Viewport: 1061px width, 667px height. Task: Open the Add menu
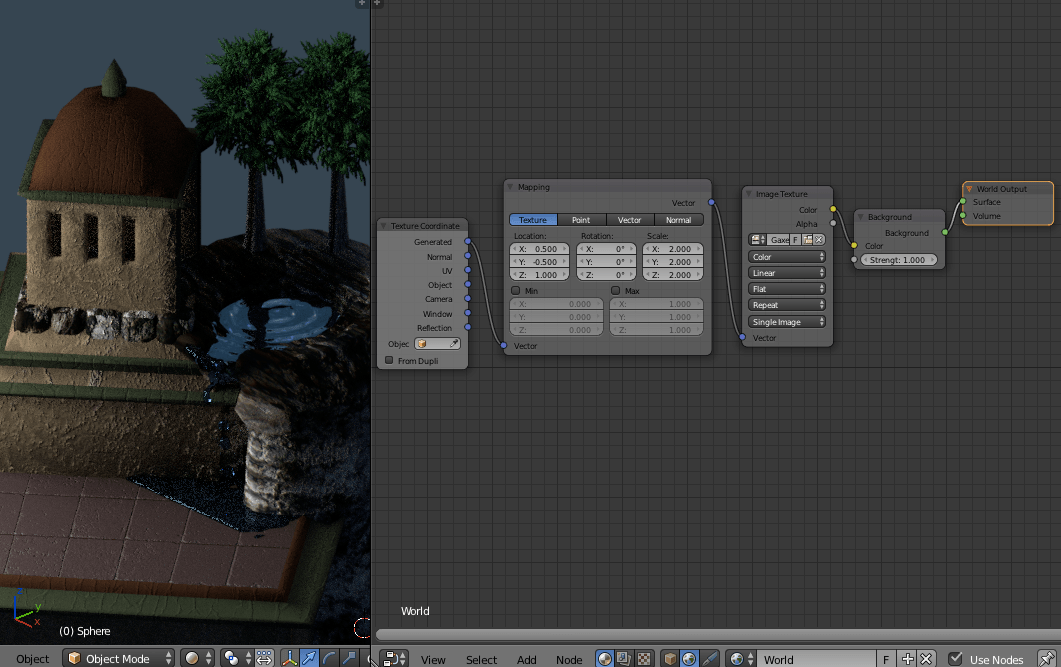pos(526,659)
